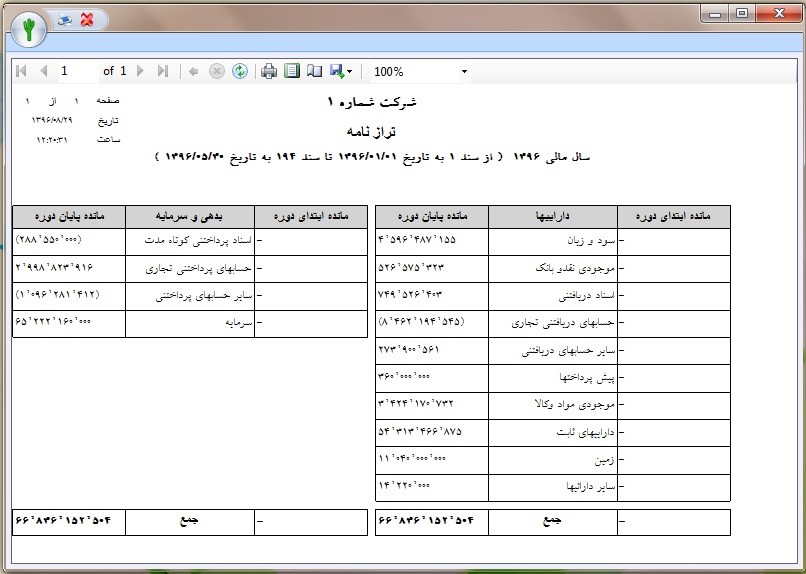This screenshot has height=574, width=806.
Task: Click assets opening balance header مانده ابتدای دوره
Action: 673,216
